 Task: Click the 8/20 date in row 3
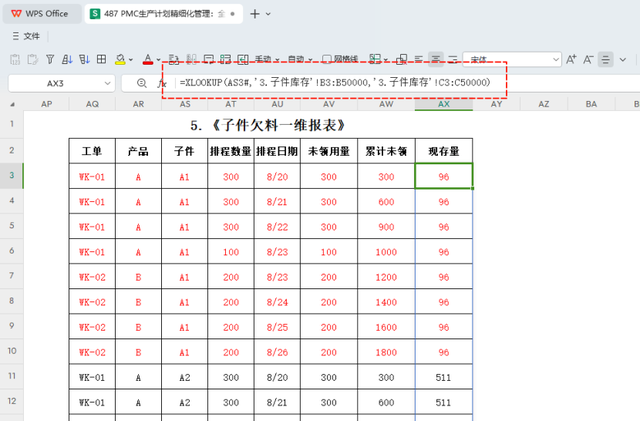point(277,177)
